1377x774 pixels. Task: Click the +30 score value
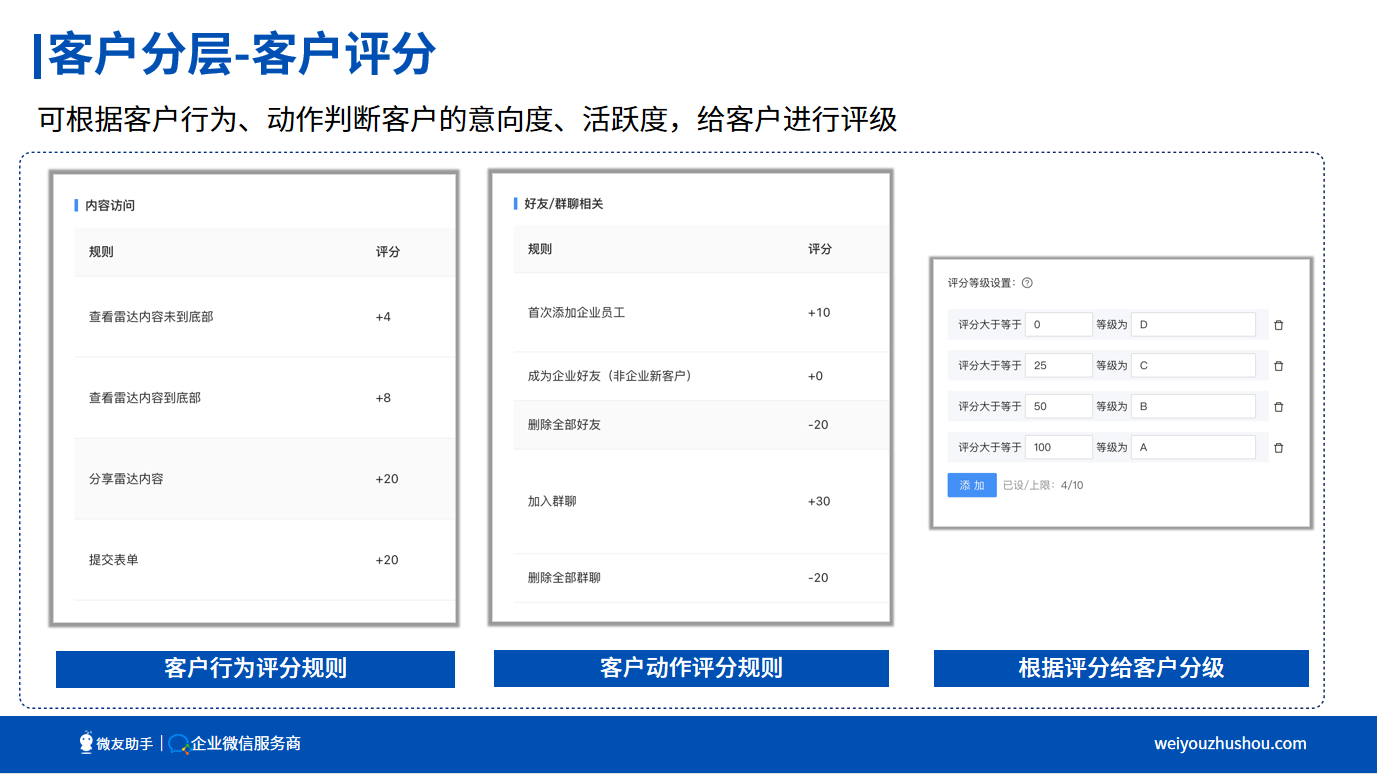coord(819,501)
